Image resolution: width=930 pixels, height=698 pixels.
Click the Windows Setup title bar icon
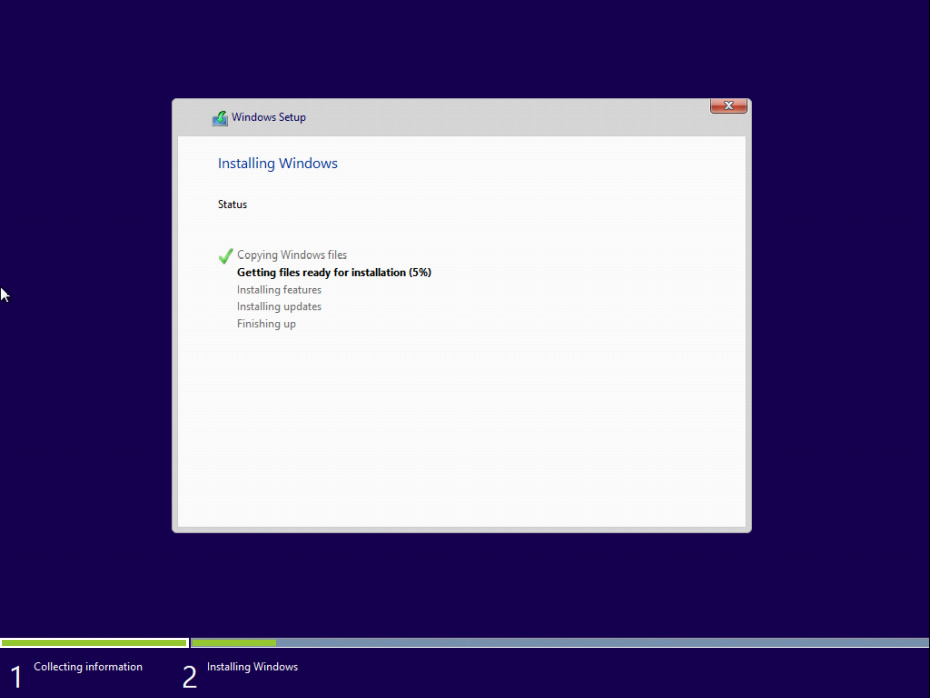220,118
